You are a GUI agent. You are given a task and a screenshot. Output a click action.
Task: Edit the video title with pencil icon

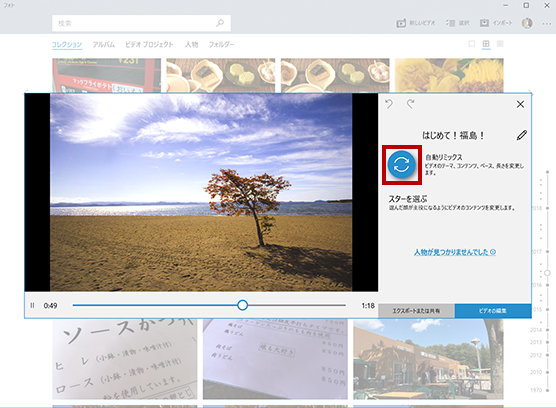tap(521, 135)
